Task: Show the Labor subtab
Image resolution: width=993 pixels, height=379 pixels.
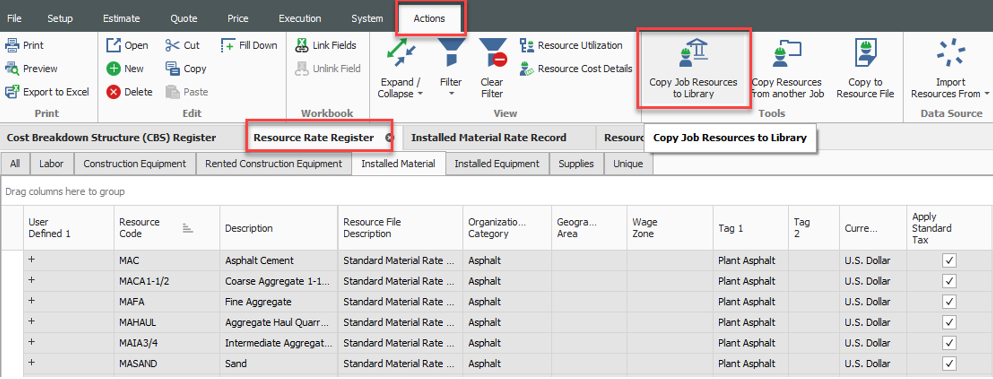Action: point(52,164)
